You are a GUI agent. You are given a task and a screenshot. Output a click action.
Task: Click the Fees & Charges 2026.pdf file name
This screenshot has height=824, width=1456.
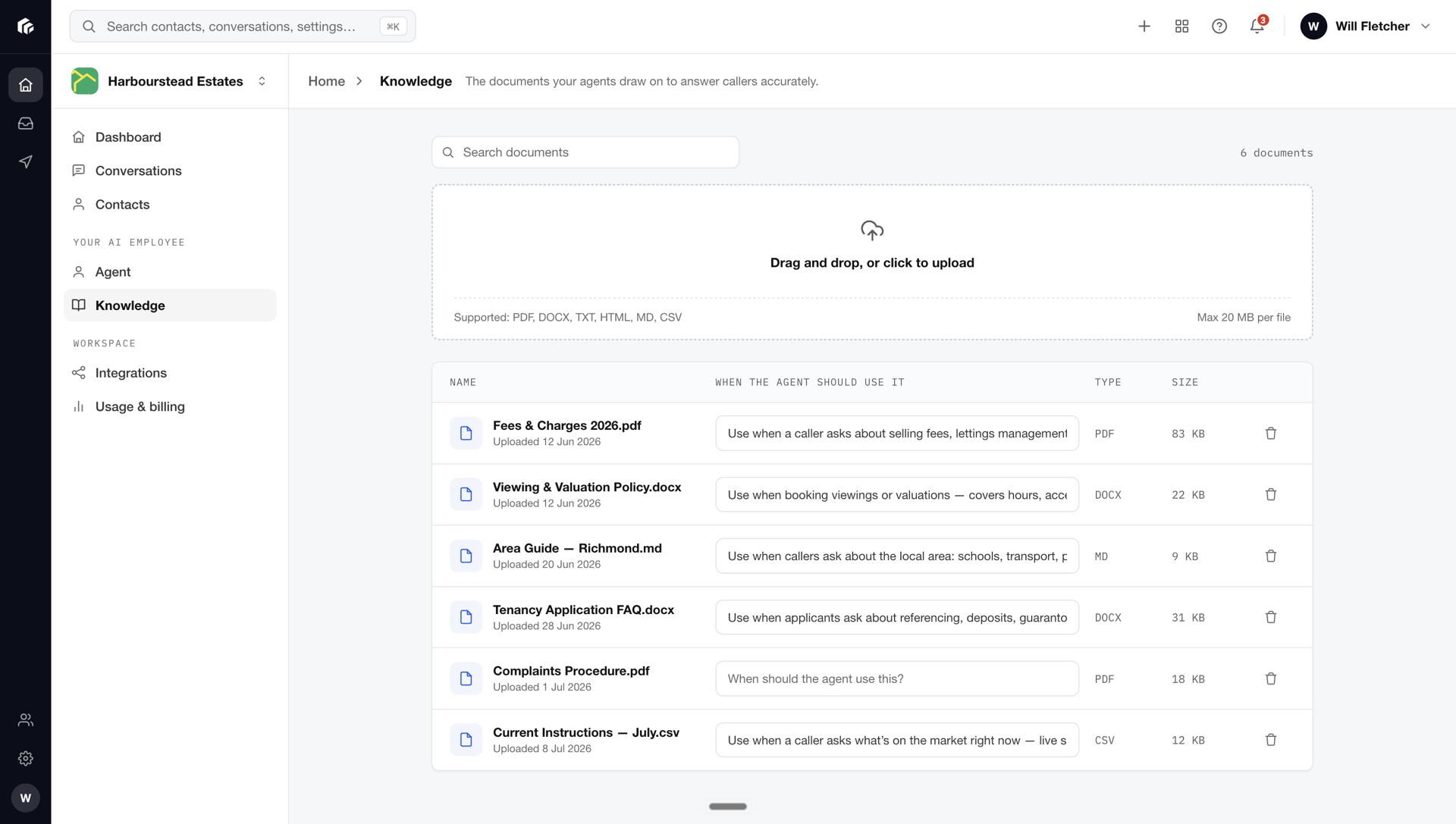566,426
